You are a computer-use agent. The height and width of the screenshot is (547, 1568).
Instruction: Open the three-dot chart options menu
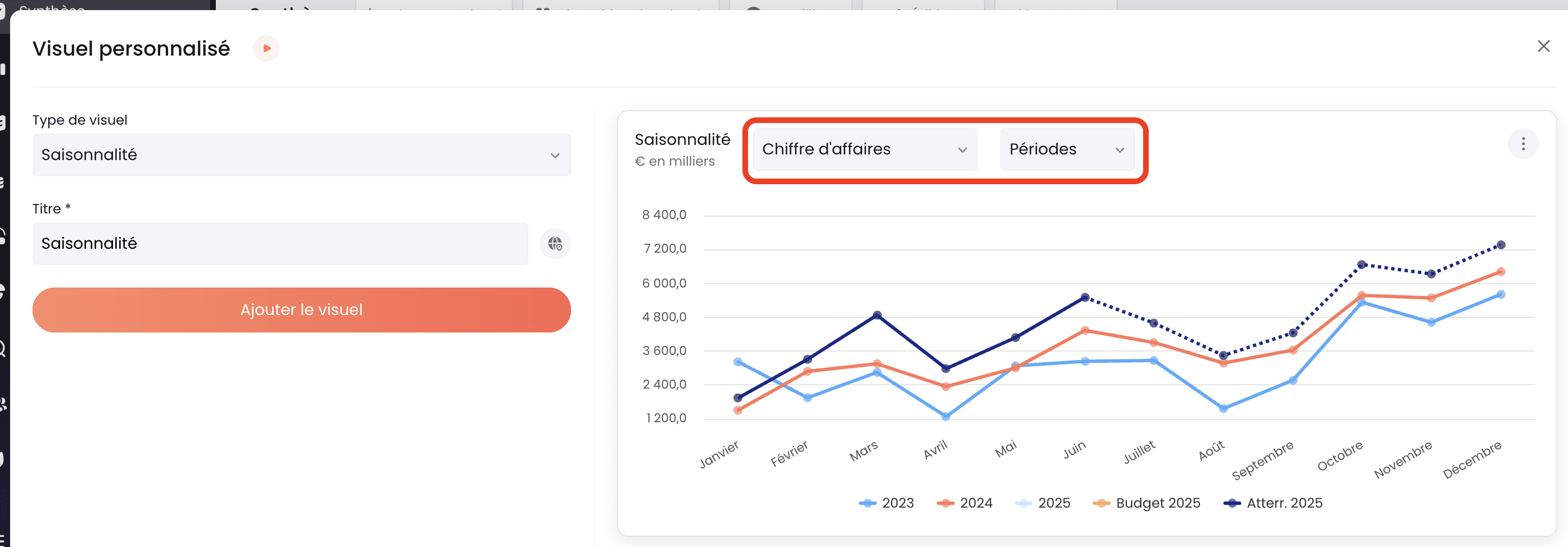point(1523,144)
